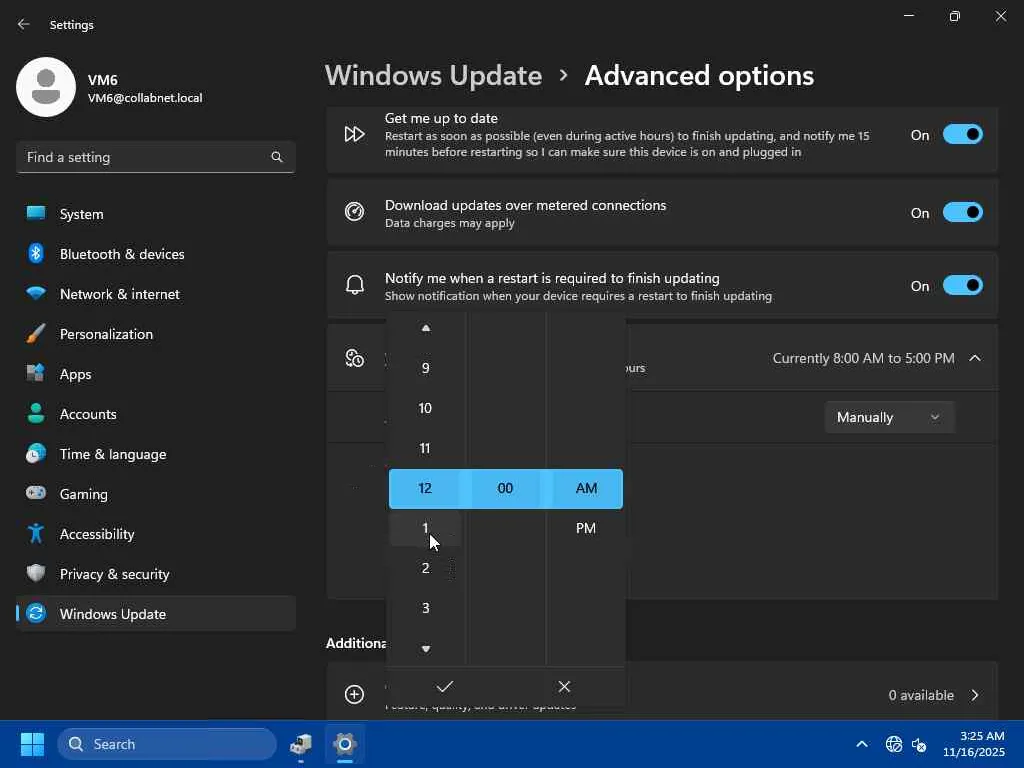This screenshot has width=1024, height=768.
Task: Toggle Notify me when restart is required
Action: tap(963, 285)
